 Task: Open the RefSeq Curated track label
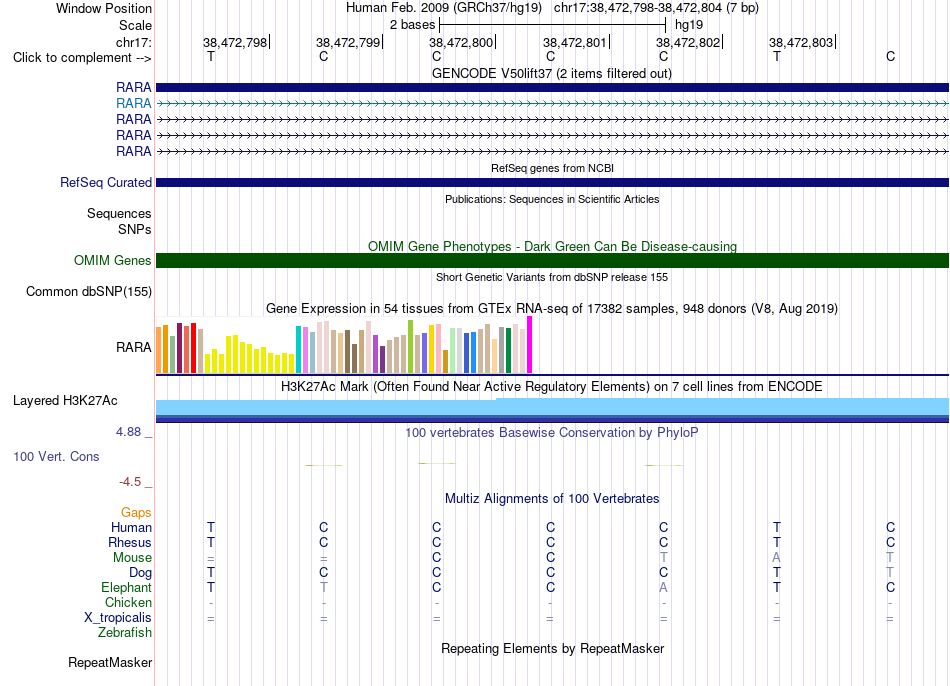[x=106, y=182]
